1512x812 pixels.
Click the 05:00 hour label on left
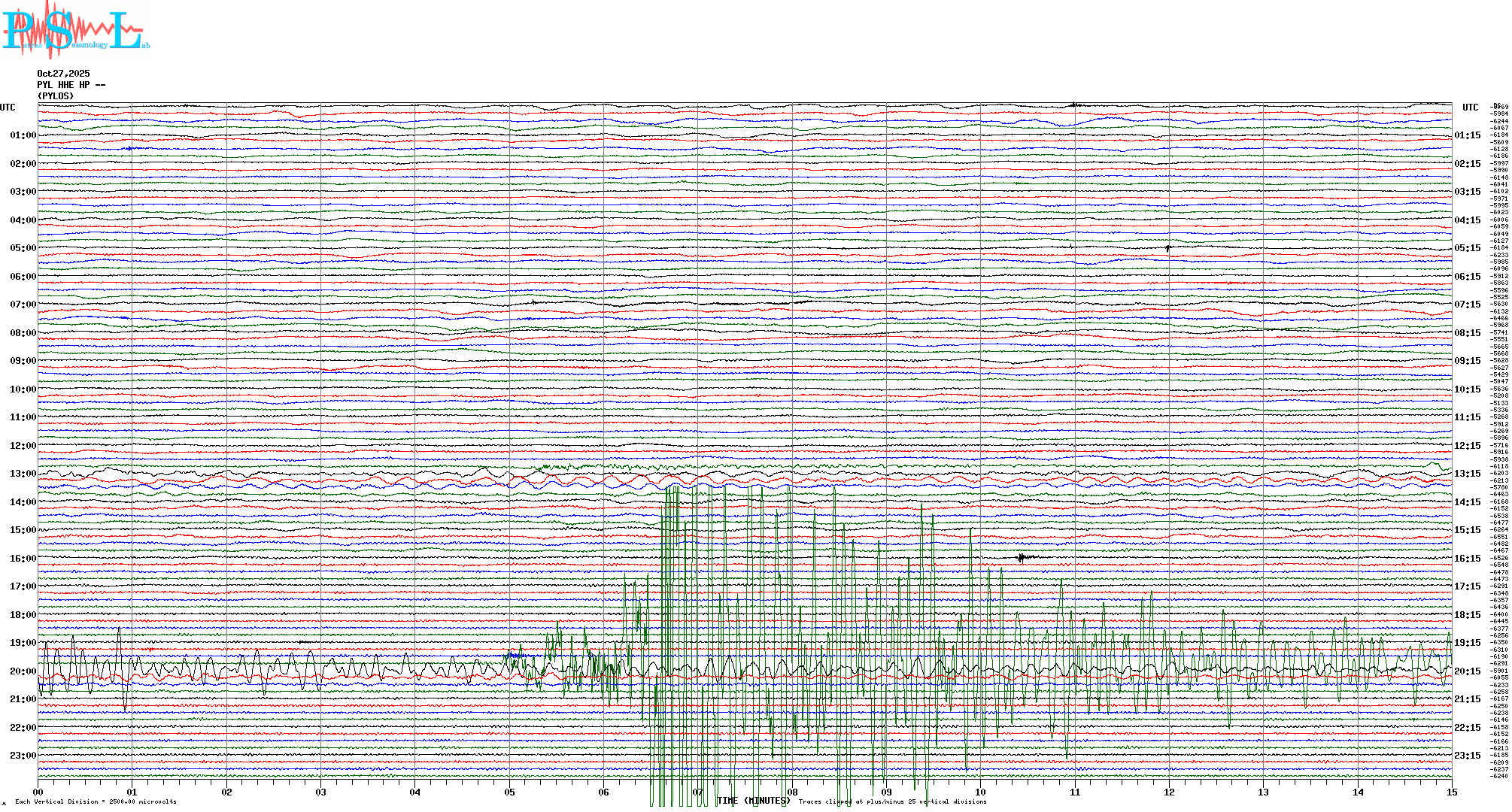pos(23,248)
